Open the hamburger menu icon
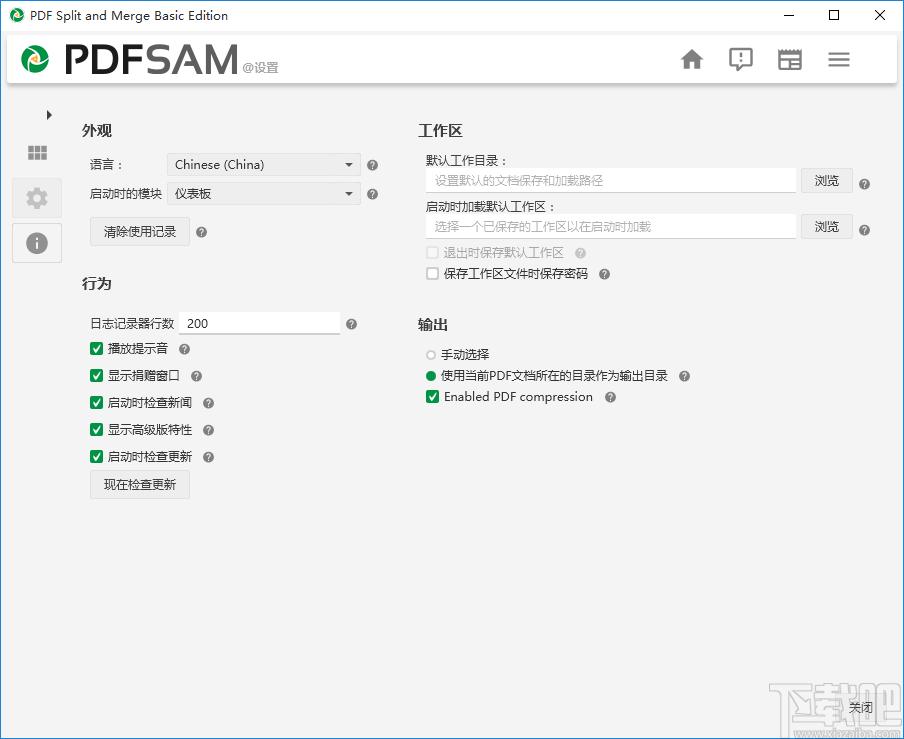Image resolution: width=904 pixels, height=739 pixels. point(839,59)
